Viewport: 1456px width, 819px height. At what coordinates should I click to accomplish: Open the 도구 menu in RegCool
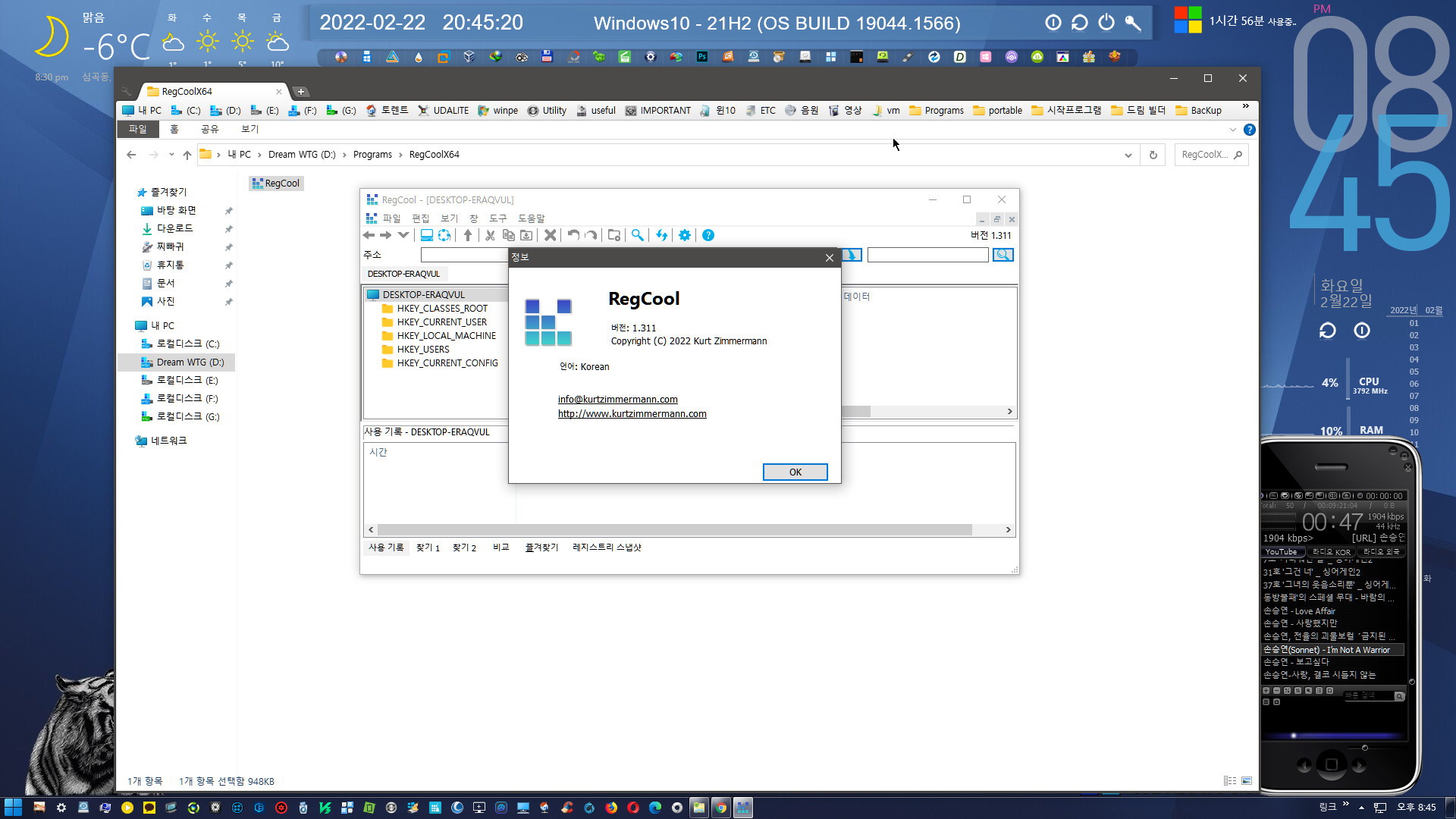[x=498, y=218]
